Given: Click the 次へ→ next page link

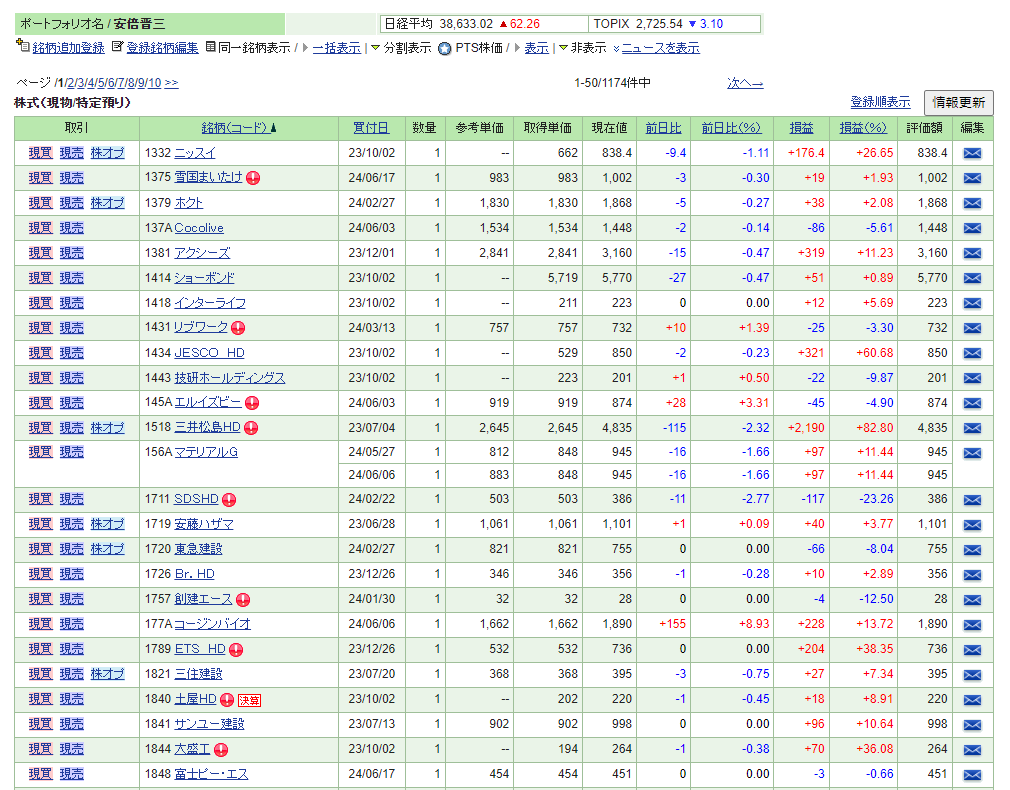Looking at the screenshot, I should 745,83.
